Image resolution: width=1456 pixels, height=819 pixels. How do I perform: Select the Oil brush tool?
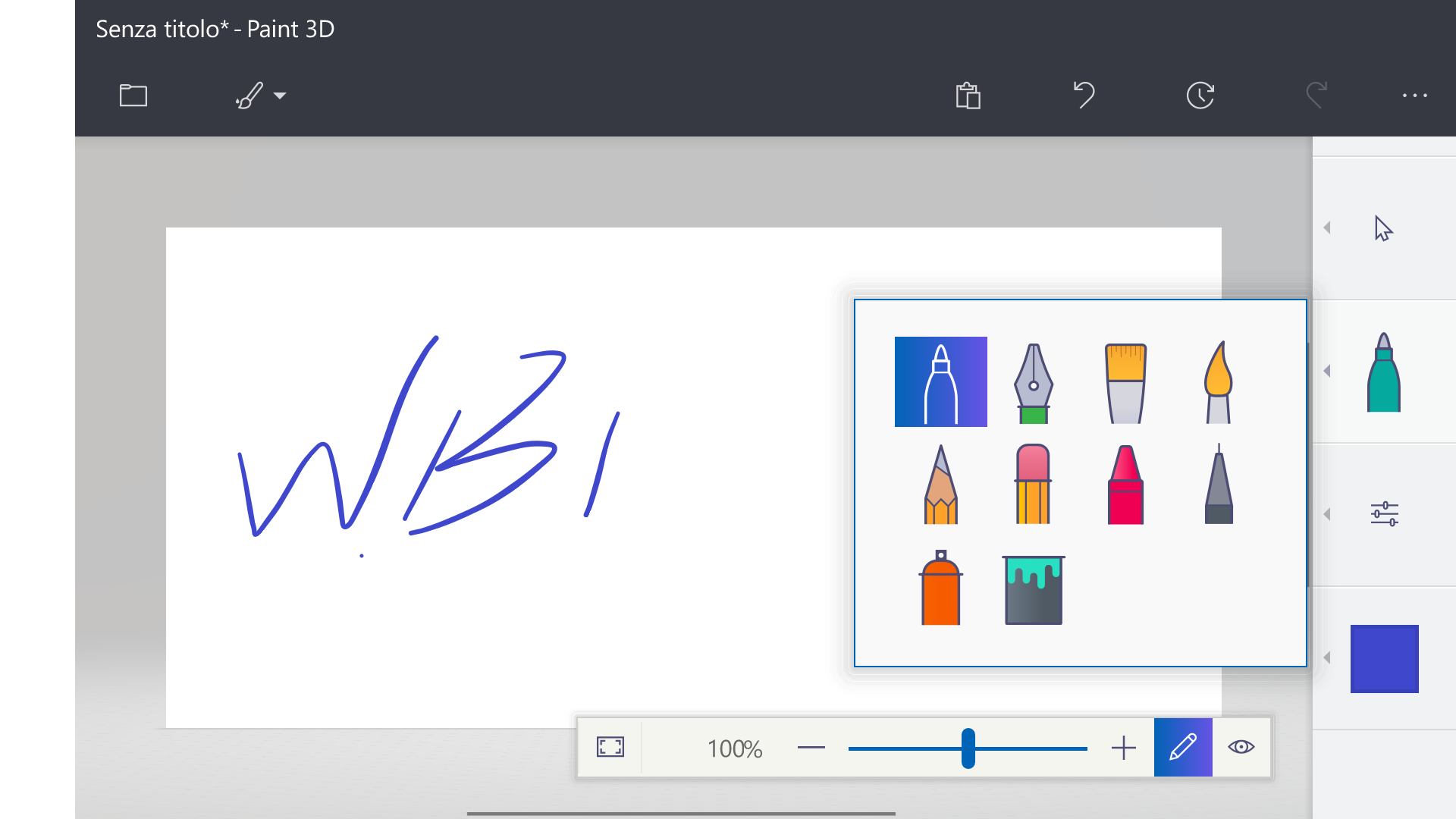(1125, 383)
